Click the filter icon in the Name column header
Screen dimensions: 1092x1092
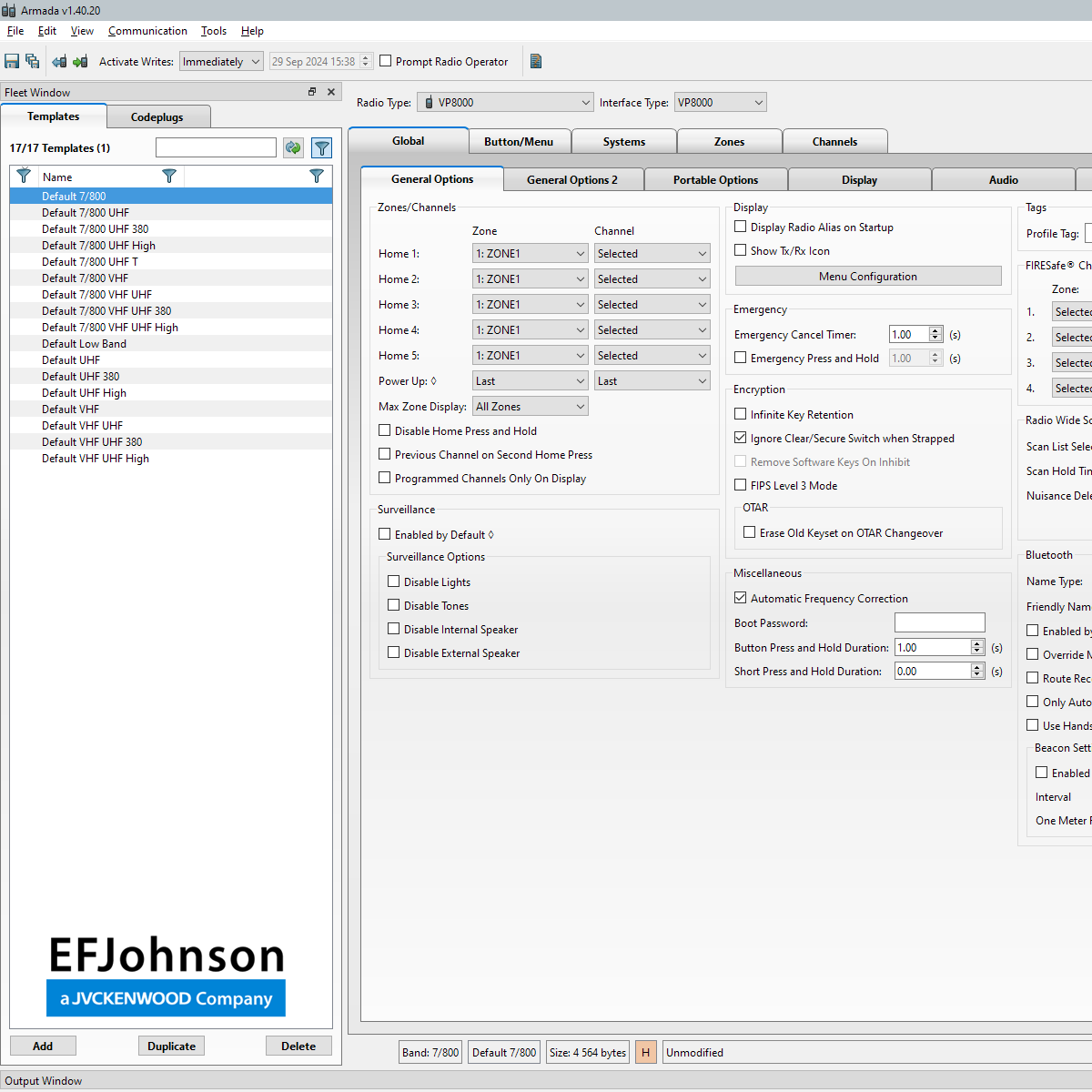[x=169, y=176]
